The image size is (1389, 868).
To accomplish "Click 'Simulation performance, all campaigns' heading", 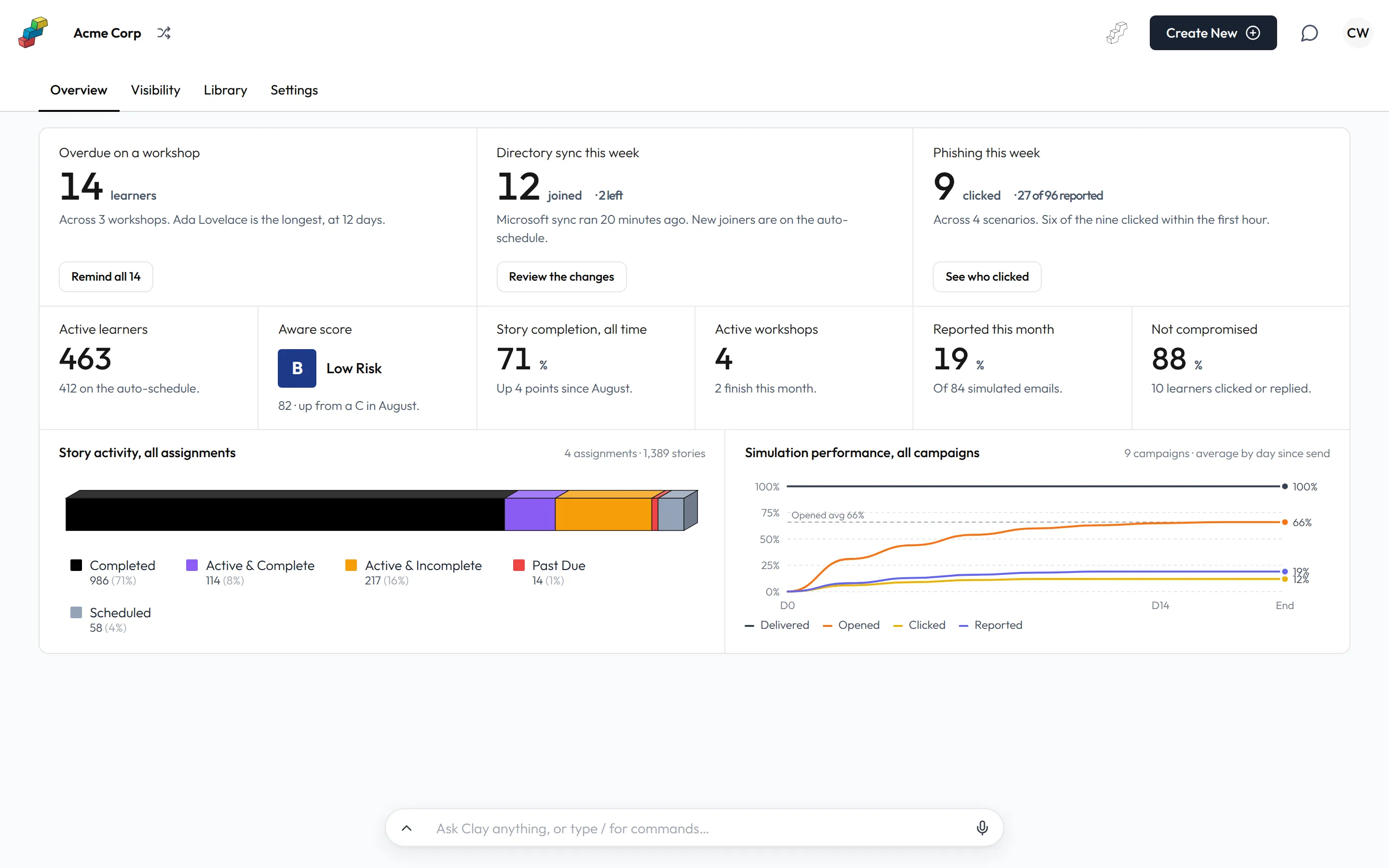I will (x=861, y=452).
